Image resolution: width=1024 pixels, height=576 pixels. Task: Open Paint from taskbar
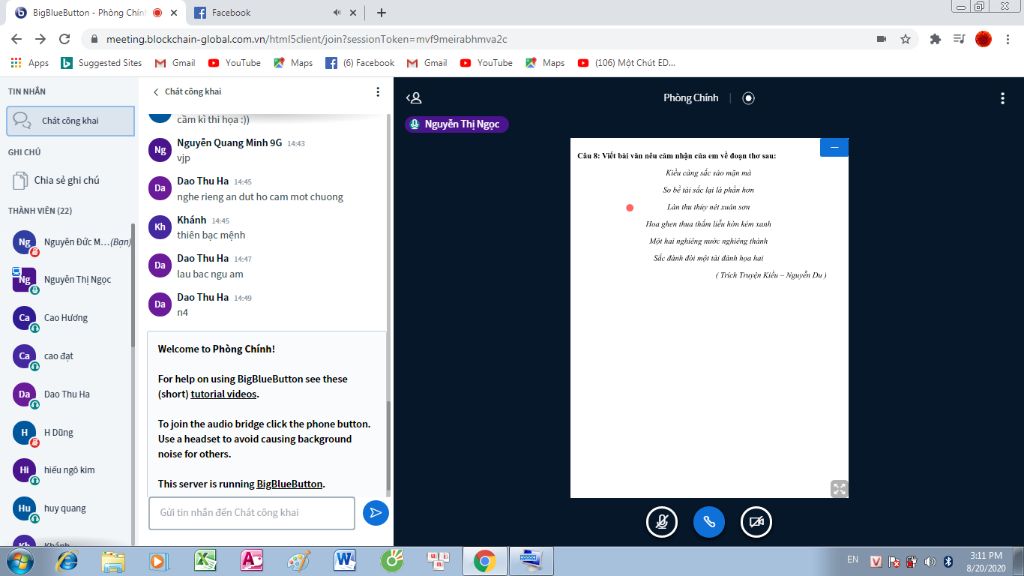pos(298,561)
